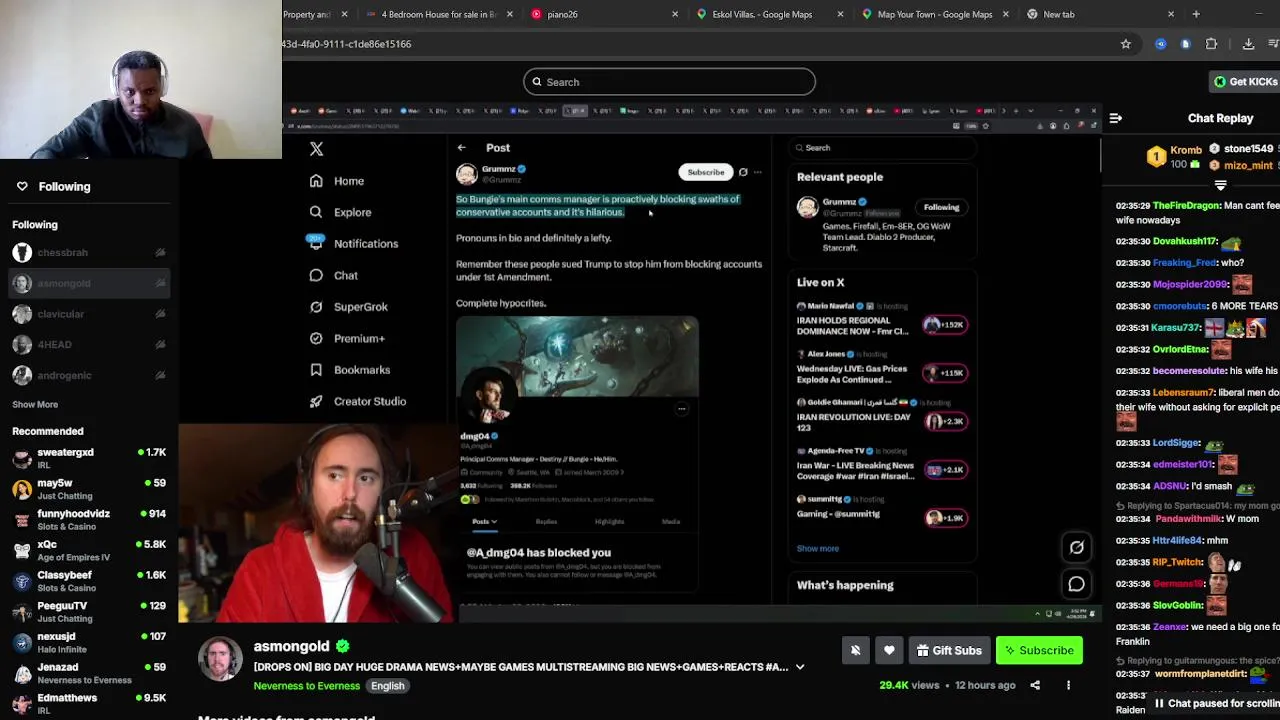Close the Eskol Villas tab
The image size is (1280, 720).
point(840,14)
